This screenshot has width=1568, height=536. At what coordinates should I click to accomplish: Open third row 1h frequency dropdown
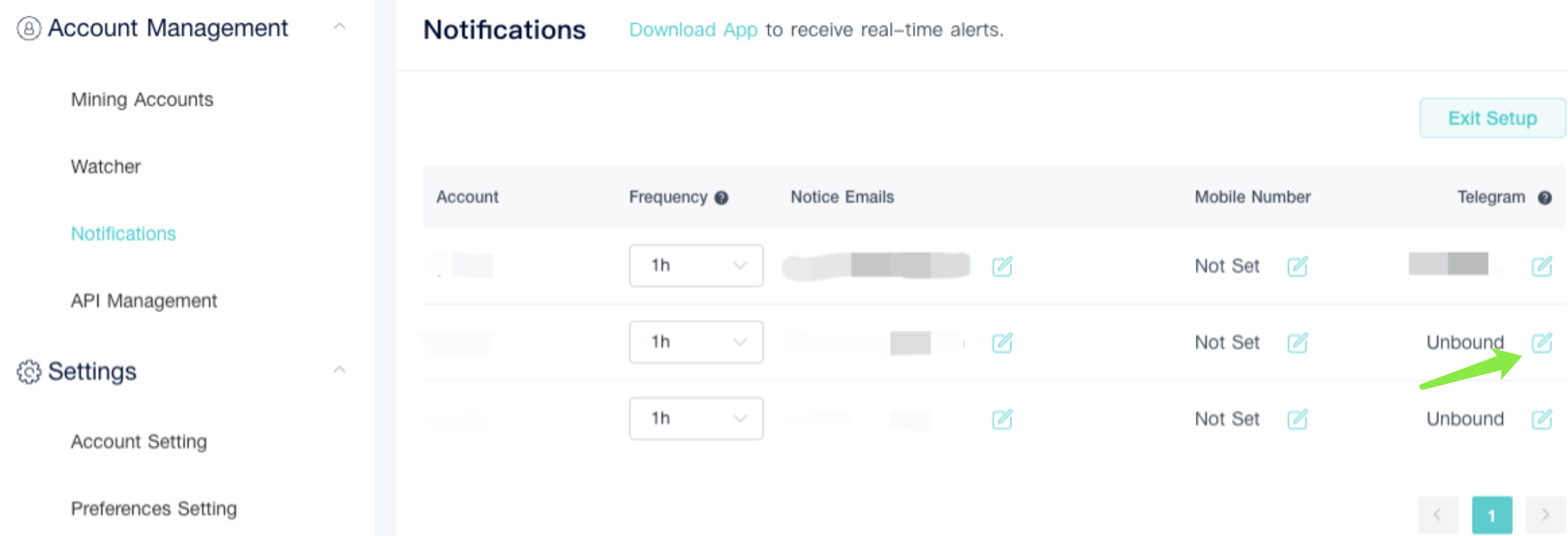pos(696,418)
